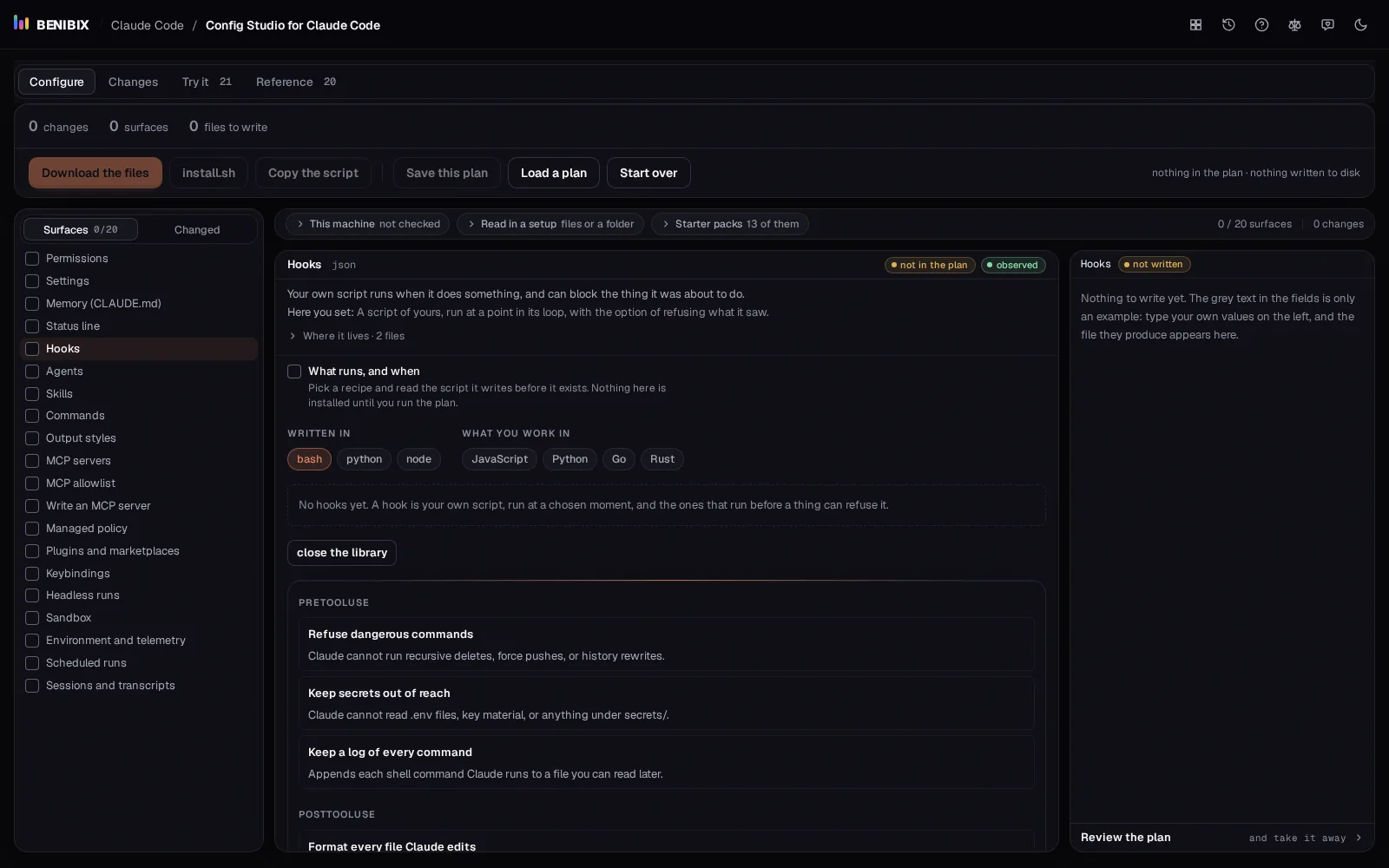
Task: Click the install.sh button
Action: (208, 173)
